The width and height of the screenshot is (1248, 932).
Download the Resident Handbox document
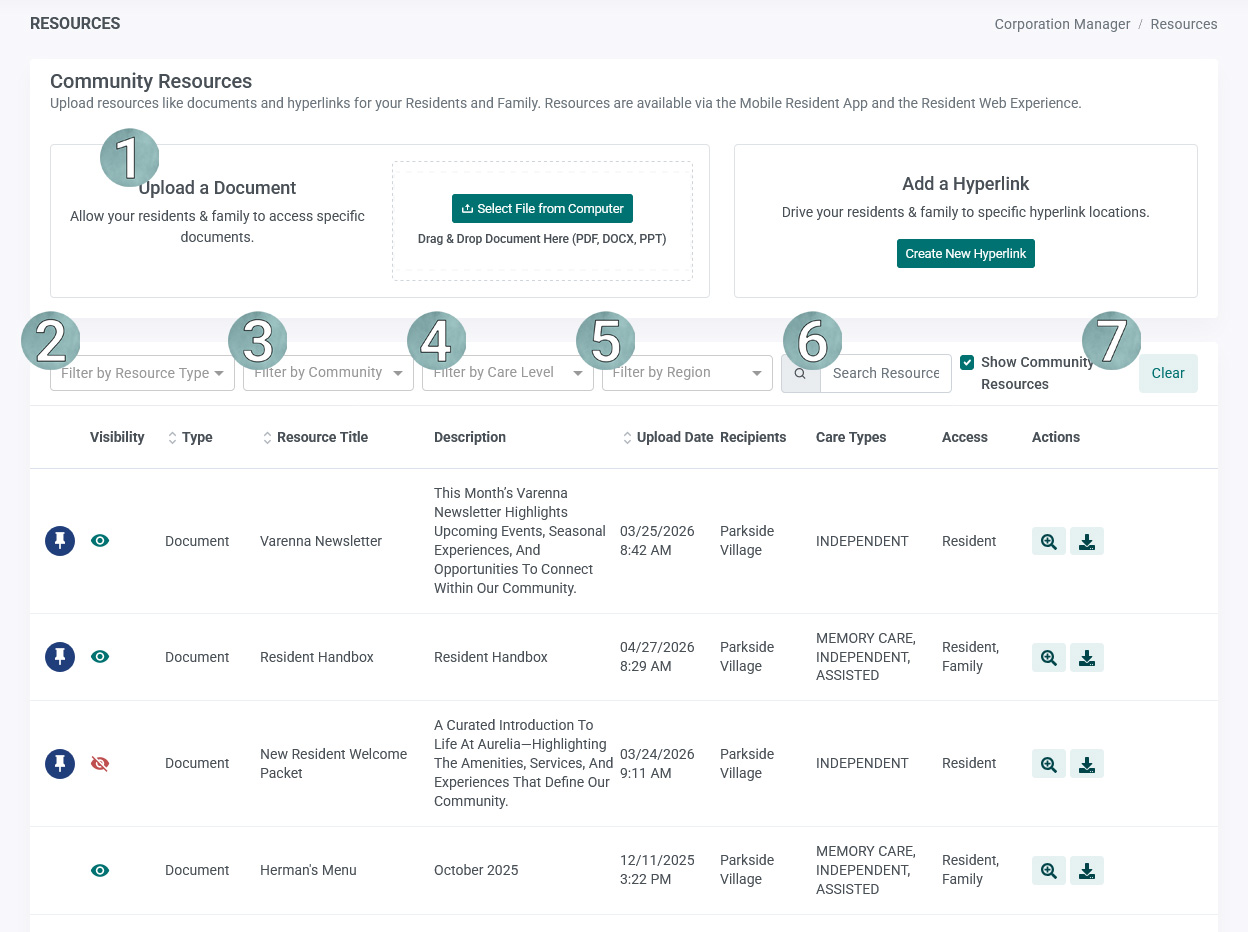click(1087, 657)
